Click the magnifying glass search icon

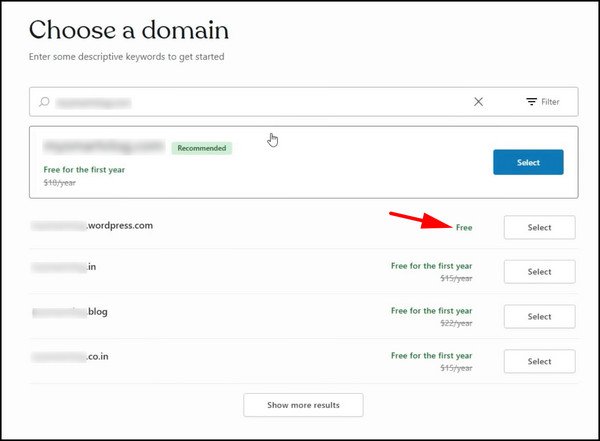[x=44, y=102]
